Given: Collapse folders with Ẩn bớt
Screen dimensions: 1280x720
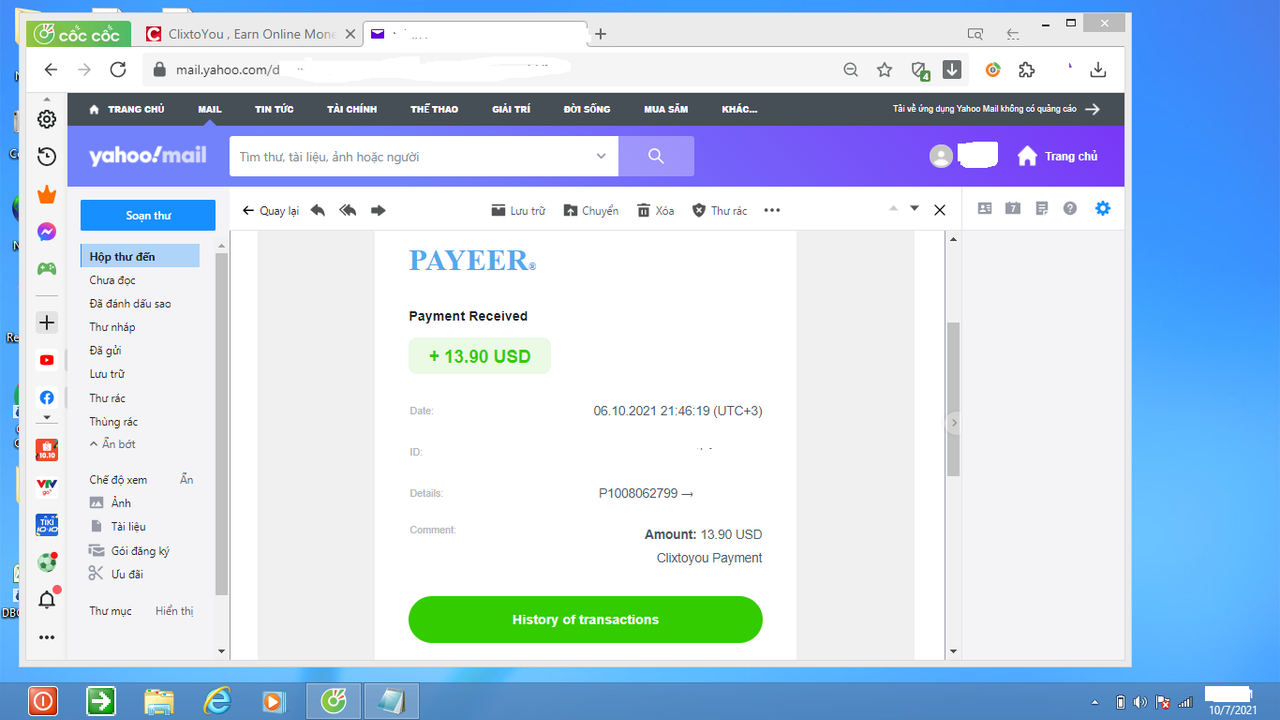Looking at the screenshot, I should [x=112, y=444].
